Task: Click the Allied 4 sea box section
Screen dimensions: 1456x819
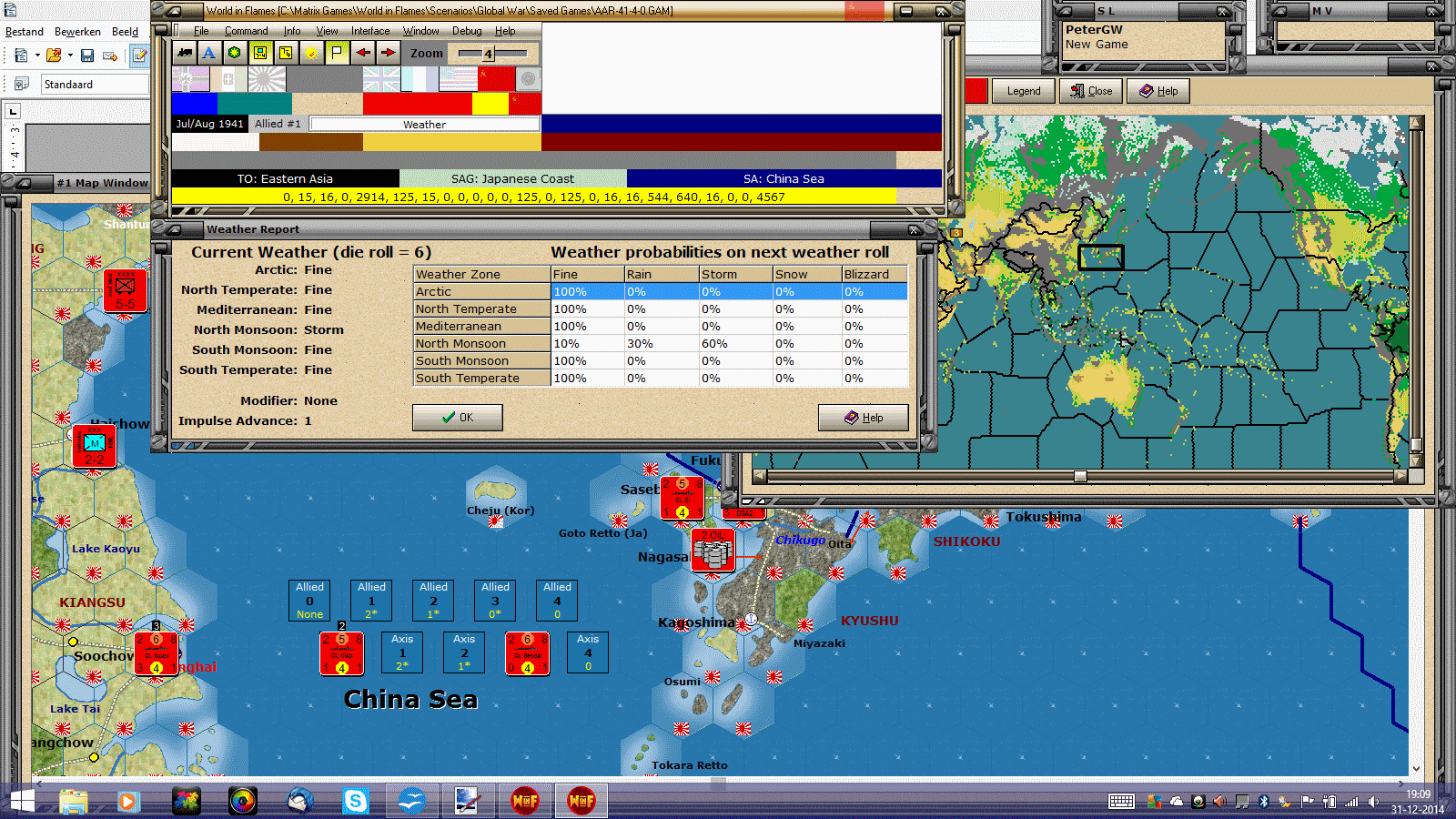Action: tap(557, 601)
